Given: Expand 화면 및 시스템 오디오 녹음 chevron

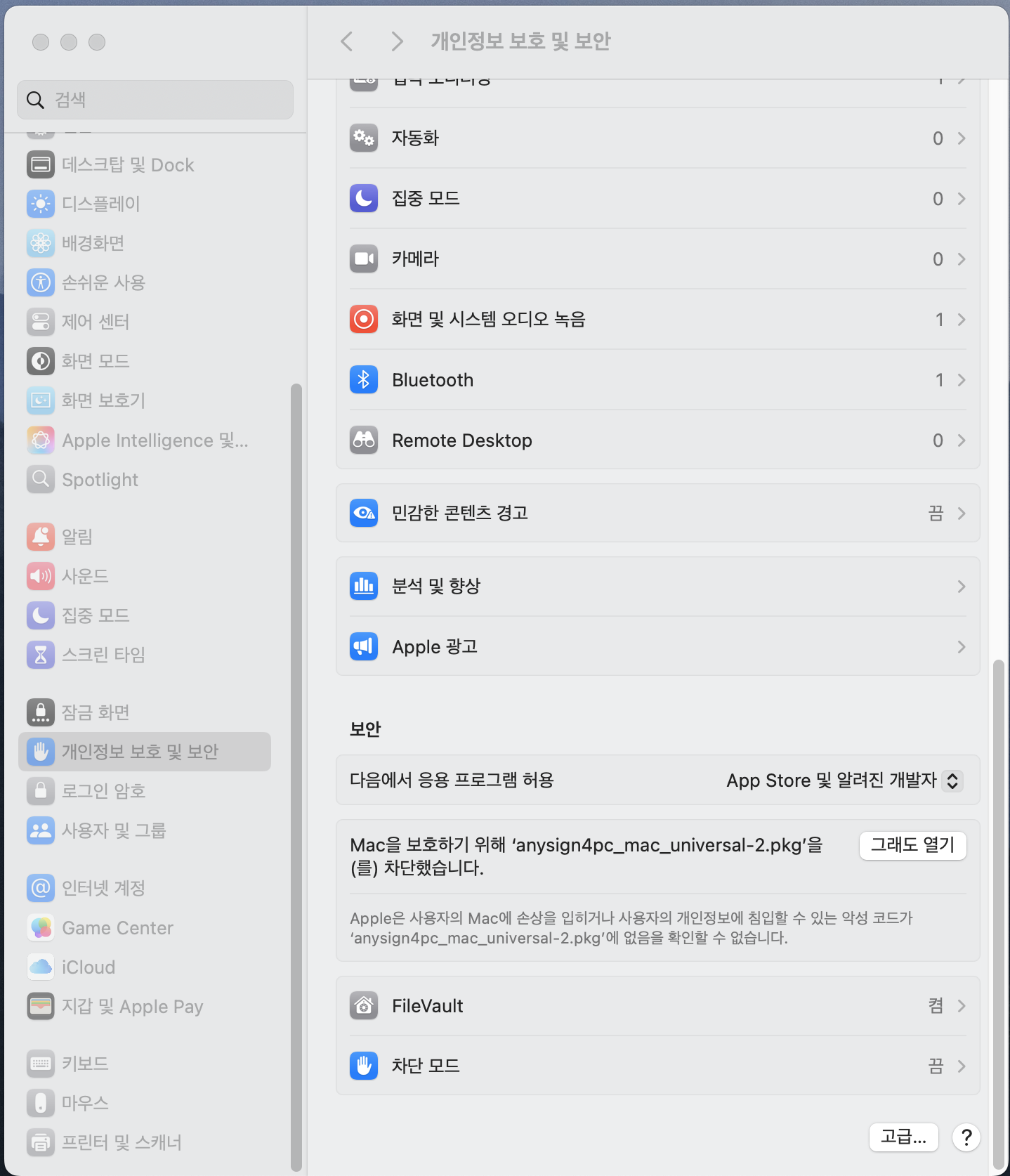Looking at the screenshot, I should tap(962, 320).
